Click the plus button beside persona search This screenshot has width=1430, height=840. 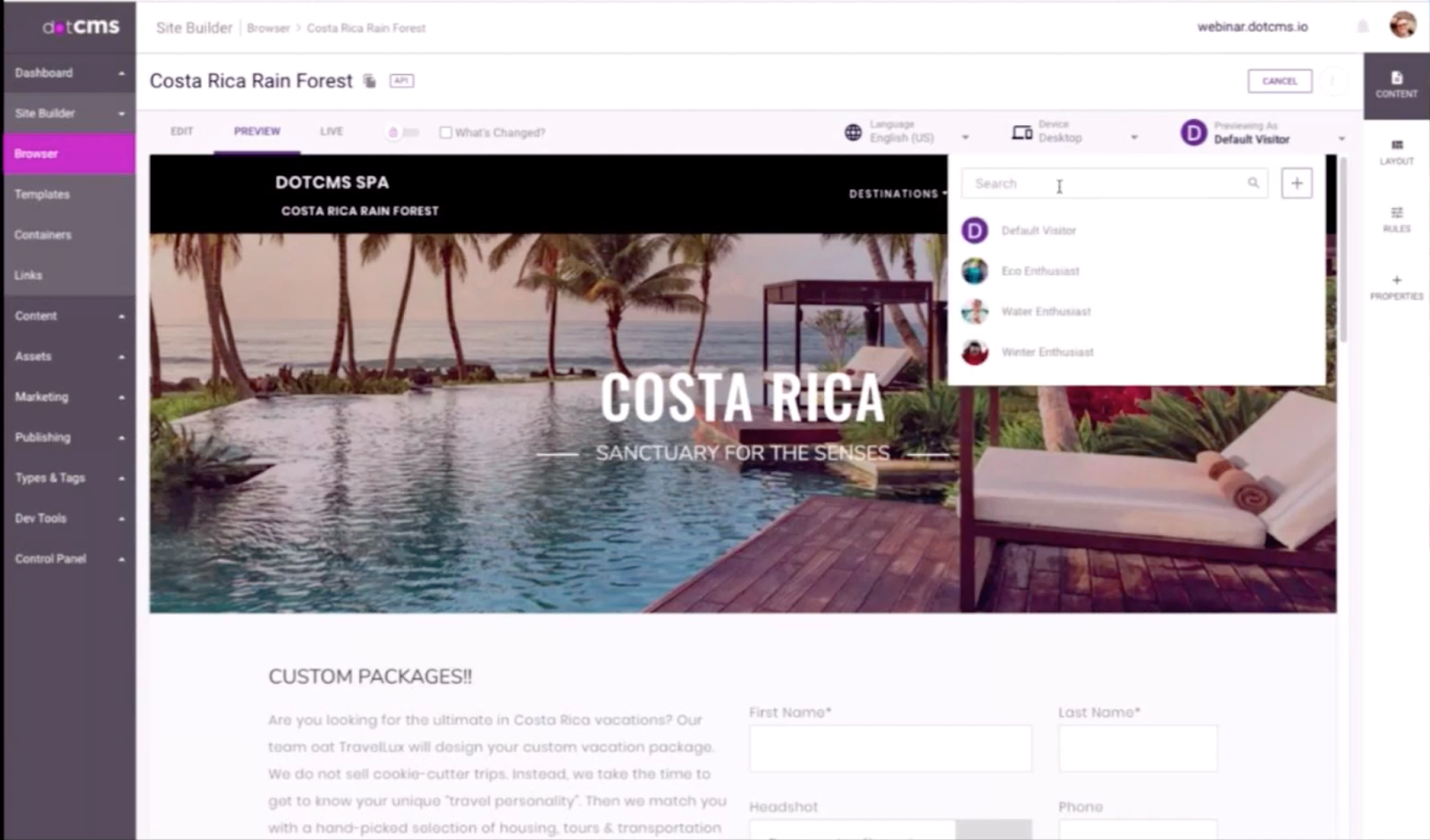click(1296, 183)
